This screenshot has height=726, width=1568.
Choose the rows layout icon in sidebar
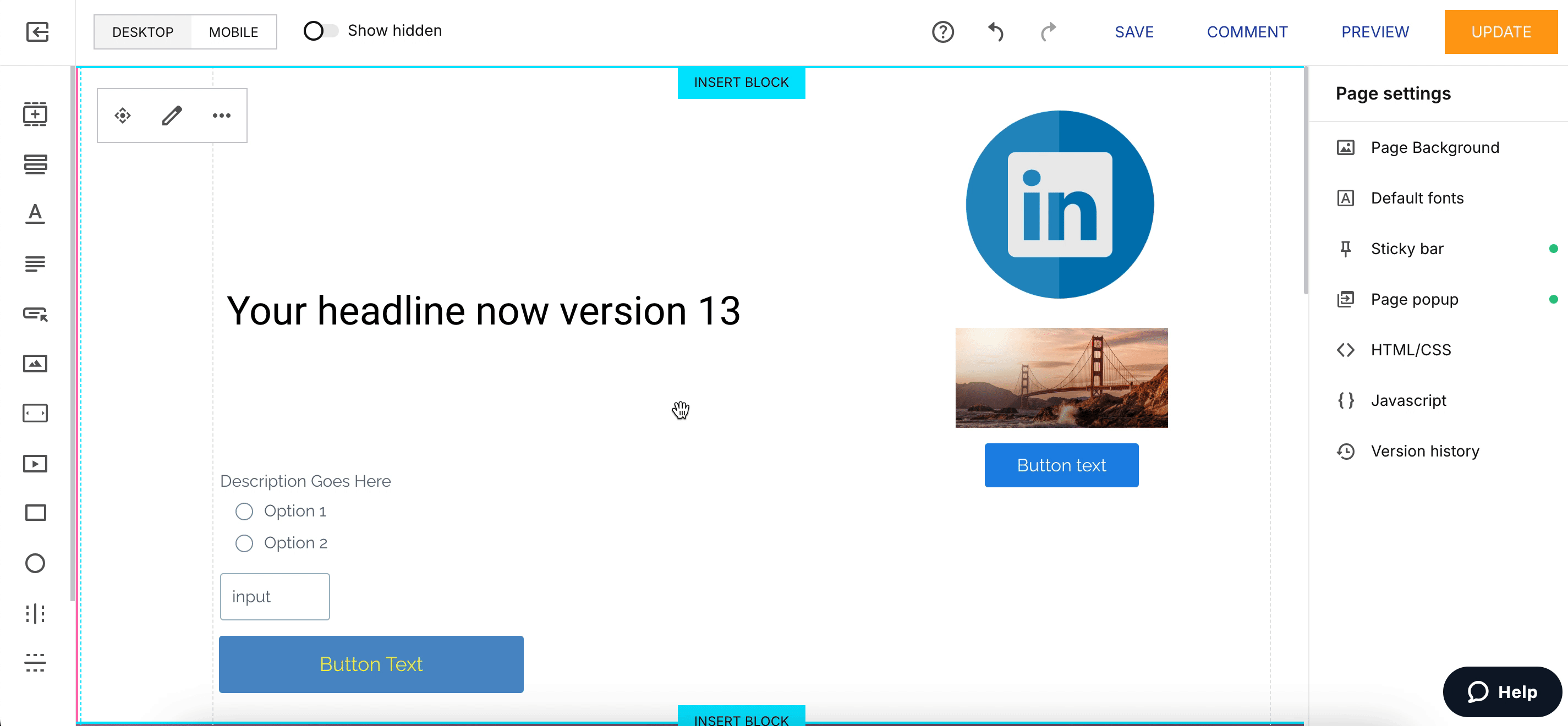pyautogui.click(x=35, y=164)
